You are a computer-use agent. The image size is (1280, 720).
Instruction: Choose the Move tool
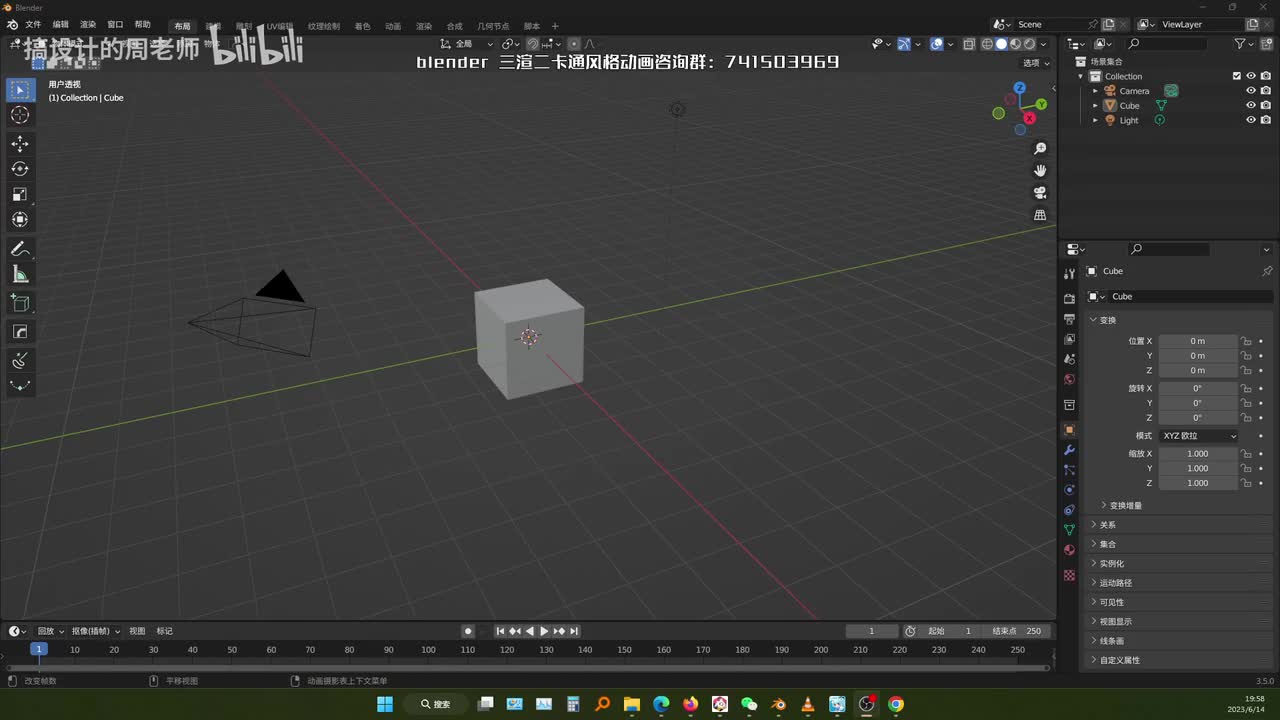point(20,144)
